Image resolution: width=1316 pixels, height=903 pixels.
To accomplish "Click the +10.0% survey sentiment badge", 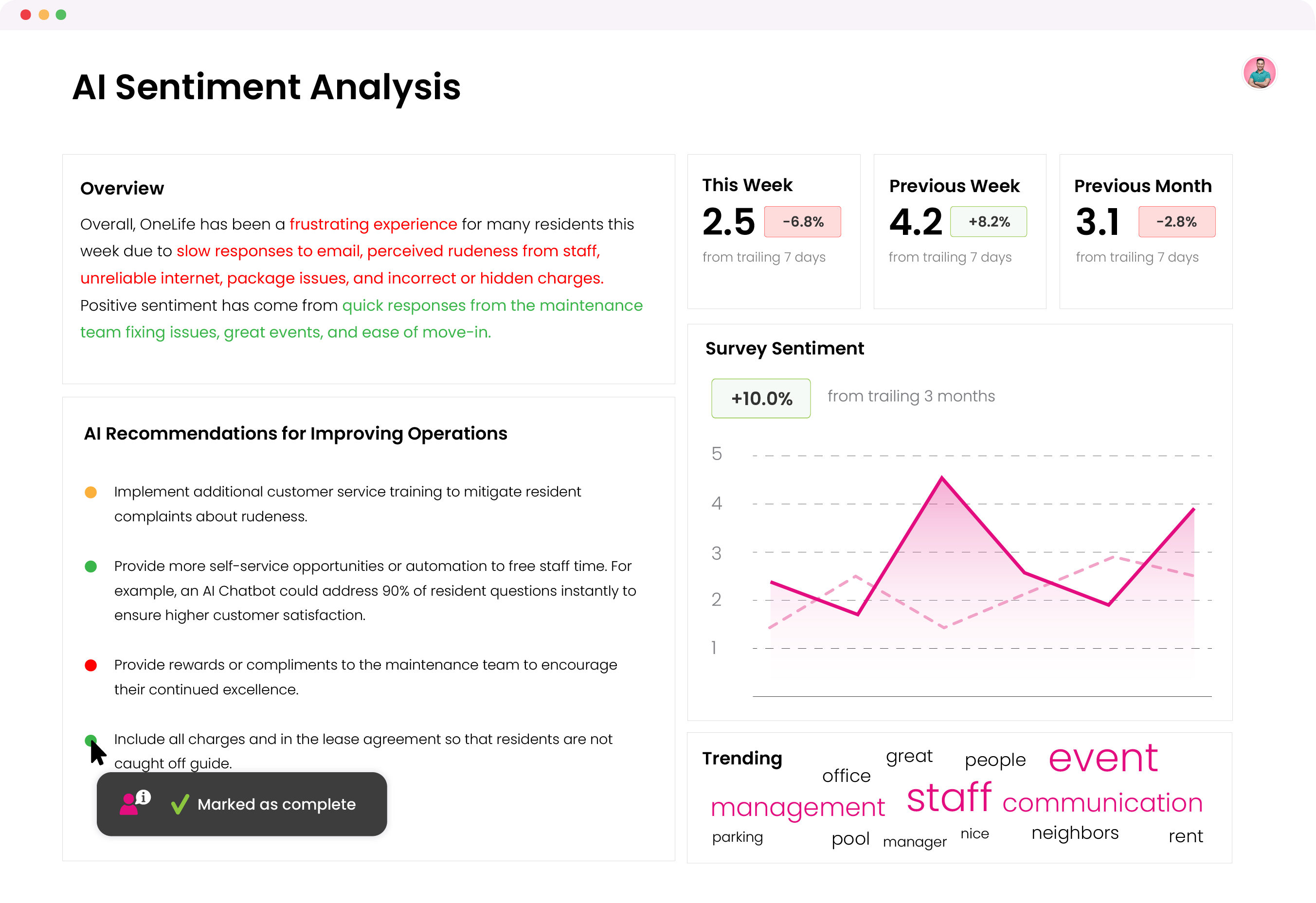I will click(760, 399).
